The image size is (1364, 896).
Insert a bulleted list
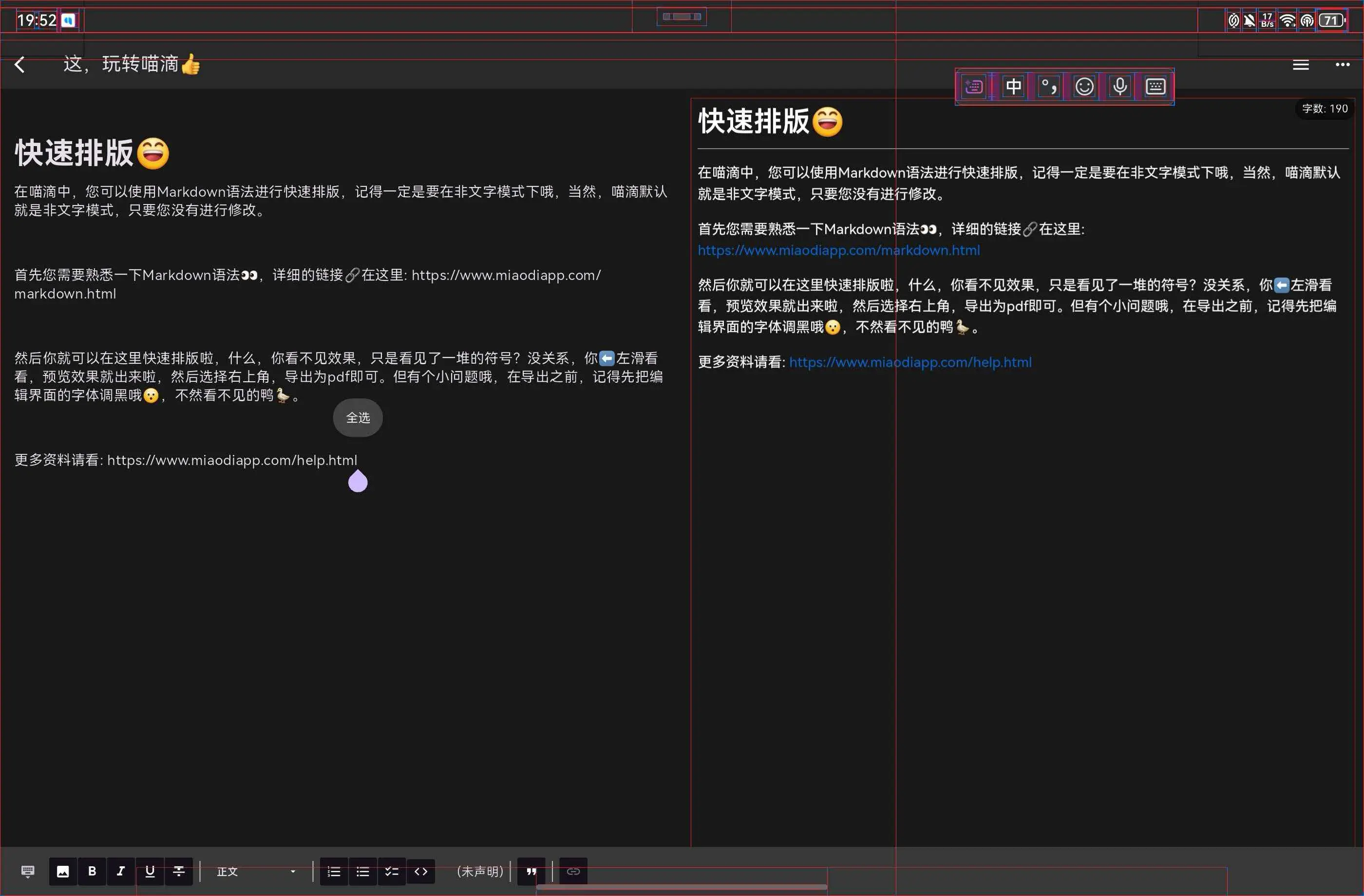coord(363,871)
